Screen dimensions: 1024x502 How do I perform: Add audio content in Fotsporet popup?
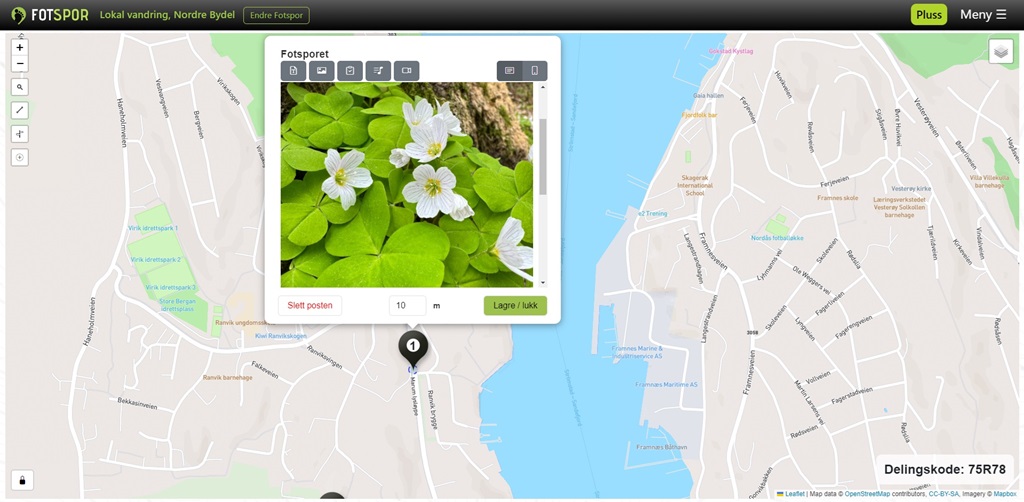coord(378,71)
